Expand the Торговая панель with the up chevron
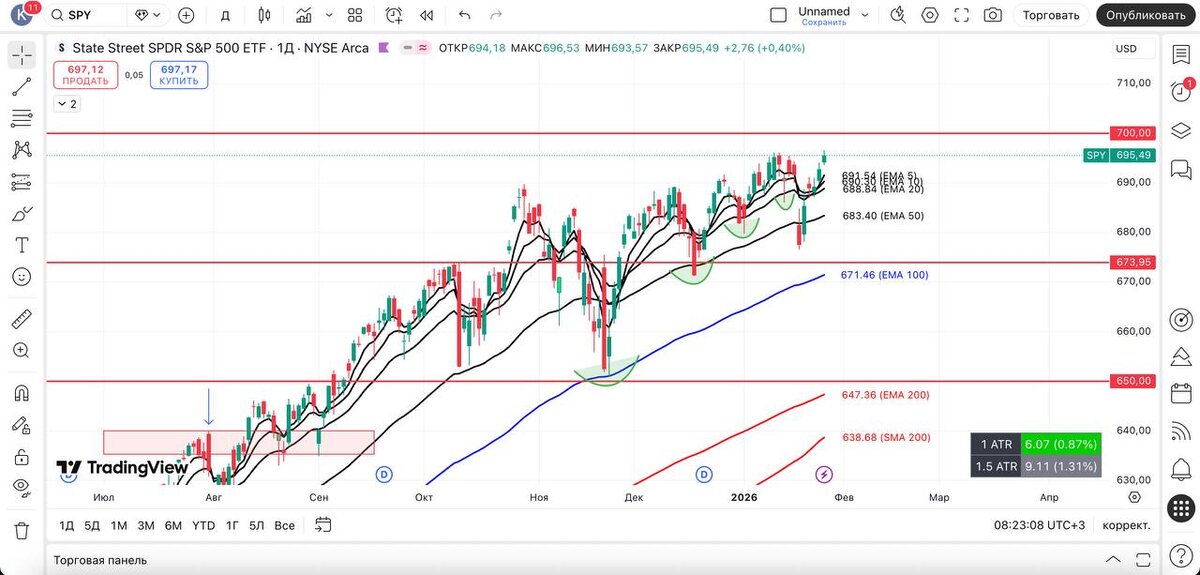The width and height of the screenshot is (1200, 575). tap(1113, 559)
